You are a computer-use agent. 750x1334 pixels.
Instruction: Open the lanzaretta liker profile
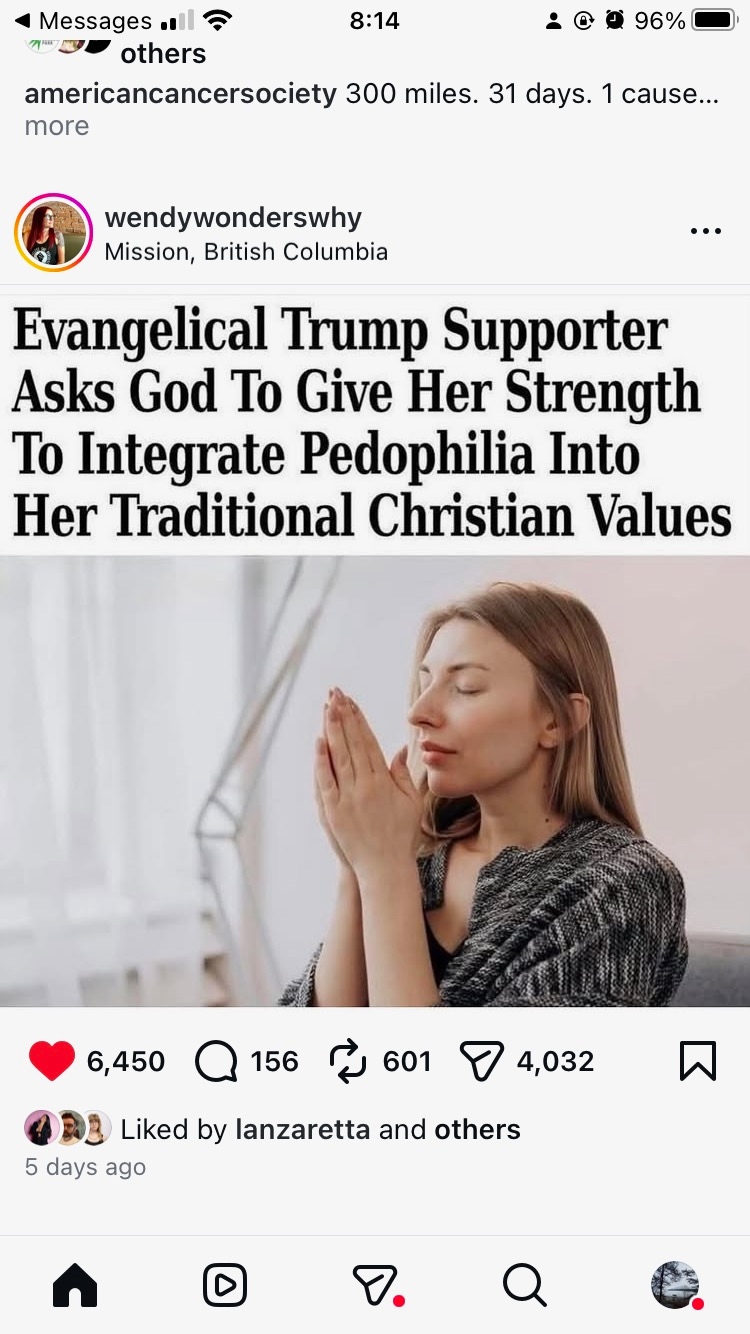(x=303, y=1129)
